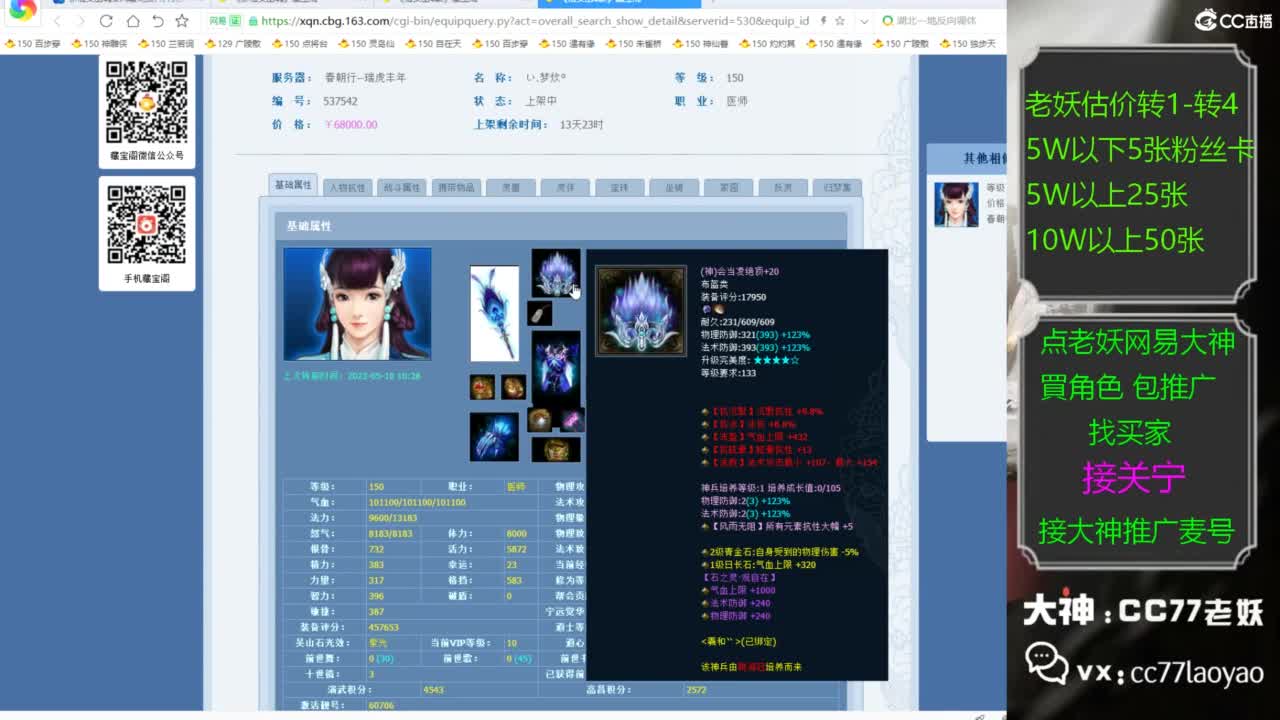Switch to the 战斗属性 tab
Viewport: 1280px width, 720px height.
[x=401, y=187]
